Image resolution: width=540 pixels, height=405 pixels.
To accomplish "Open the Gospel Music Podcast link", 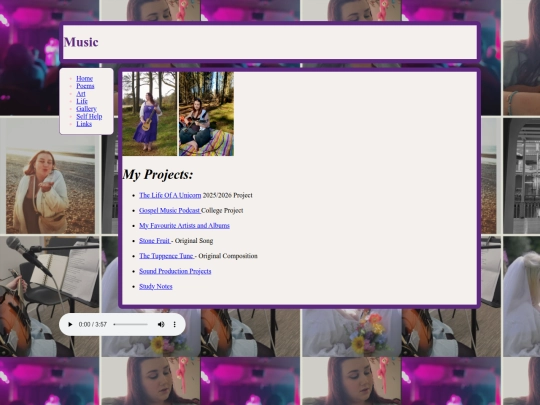I will tap(170, 210).
